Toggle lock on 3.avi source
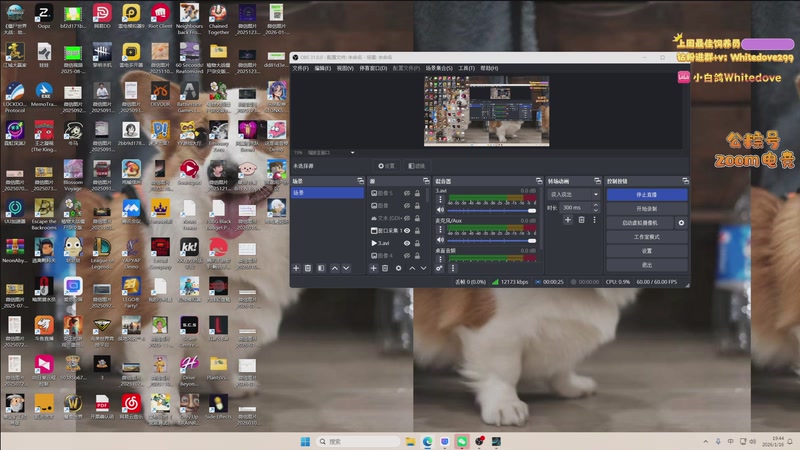Viewport: 800px width, 450px height. tap(417, 243)
